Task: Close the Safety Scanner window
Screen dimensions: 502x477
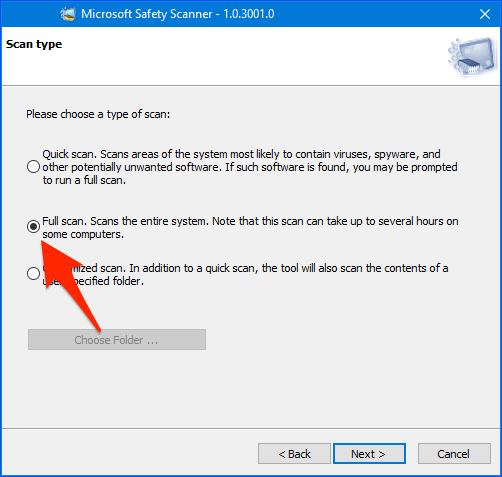Action: click(x=485, y=14)
